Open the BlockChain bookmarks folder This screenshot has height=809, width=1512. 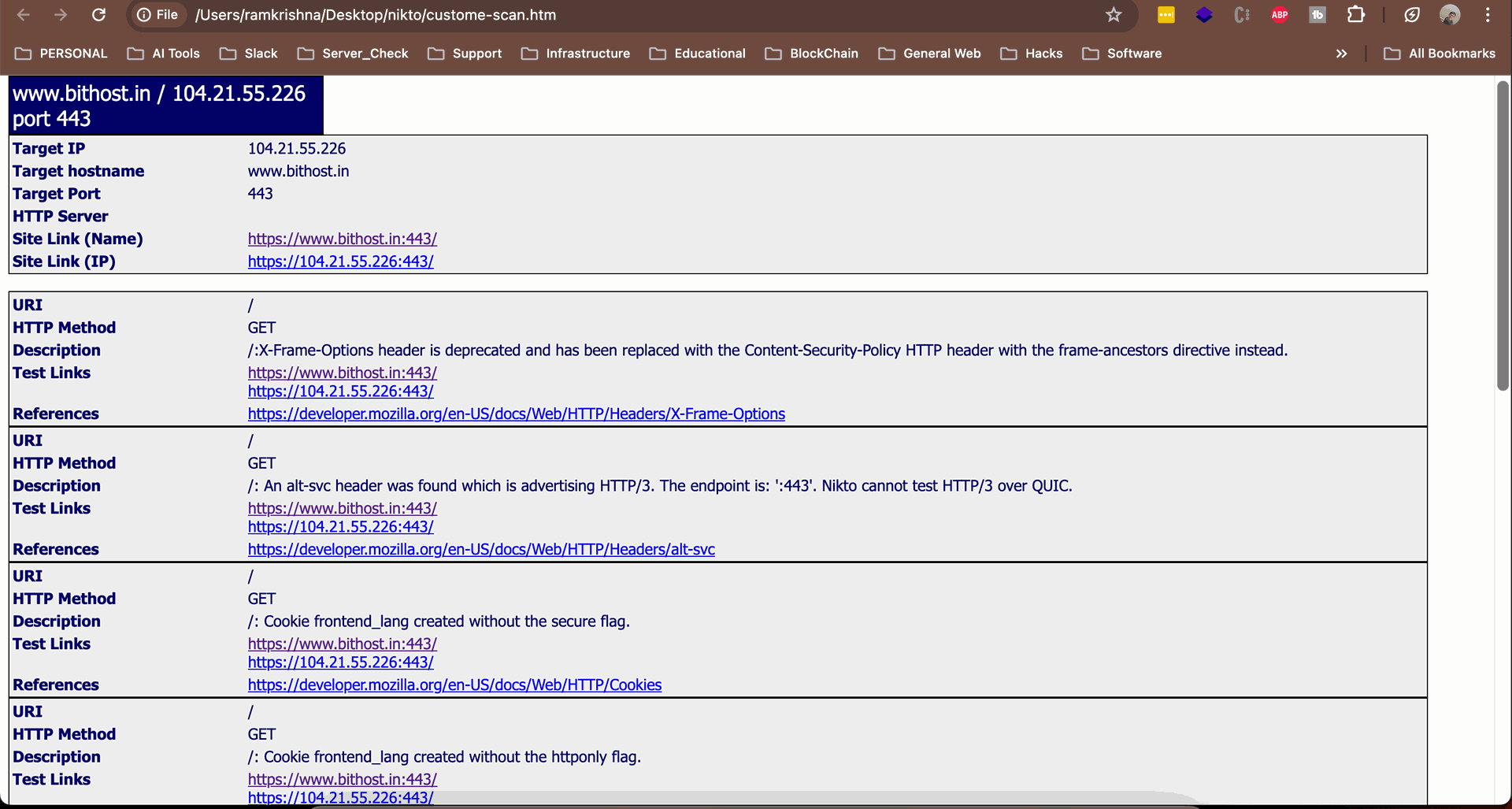click(812, 54)
